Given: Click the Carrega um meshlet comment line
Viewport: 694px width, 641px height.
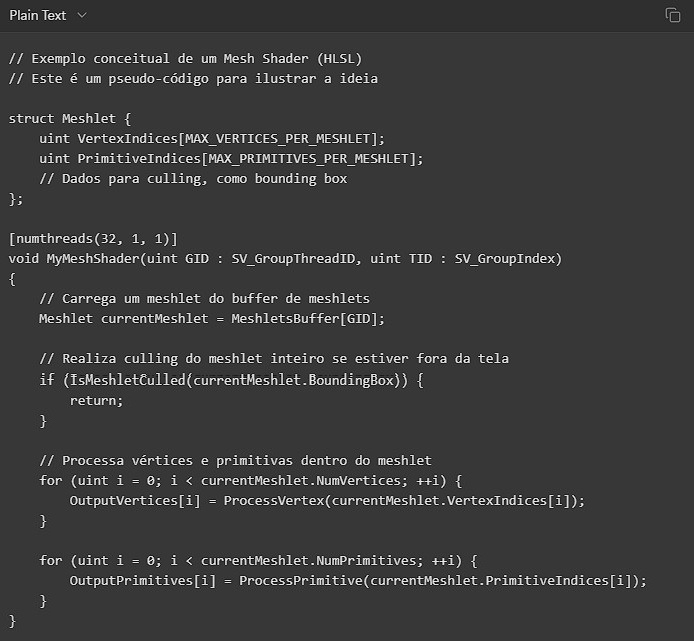Looking at the screenshot, I should [204, 299].
